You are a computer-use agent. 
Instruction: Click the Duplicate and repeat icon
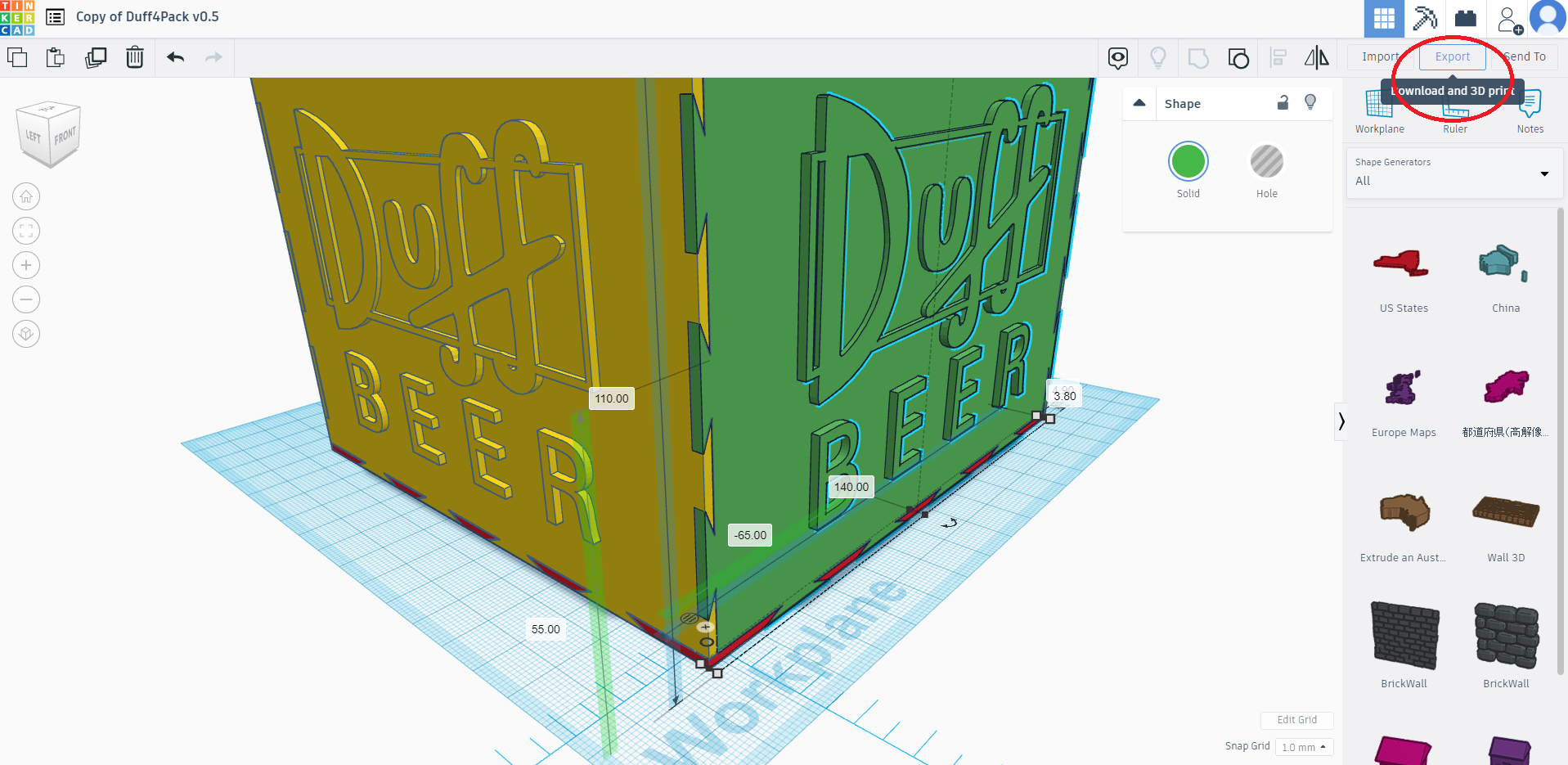pyautogui.click(x=96, y=57)
